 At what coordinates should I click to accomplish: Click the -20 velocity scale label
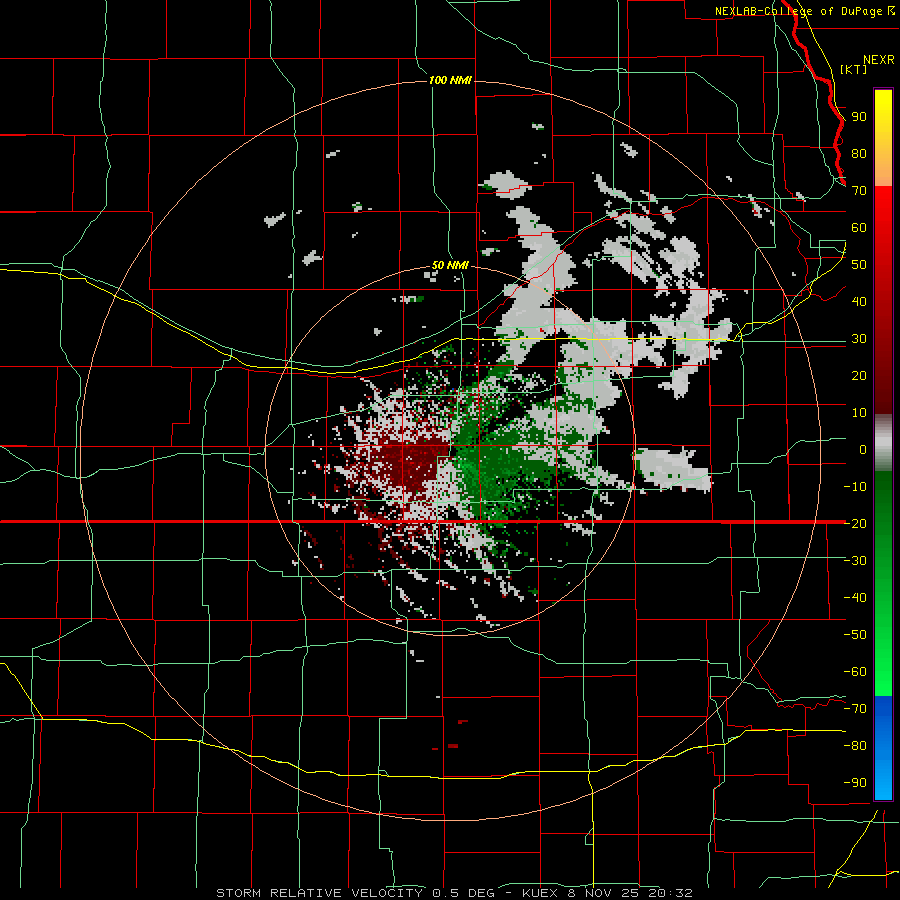coord(855,524)
